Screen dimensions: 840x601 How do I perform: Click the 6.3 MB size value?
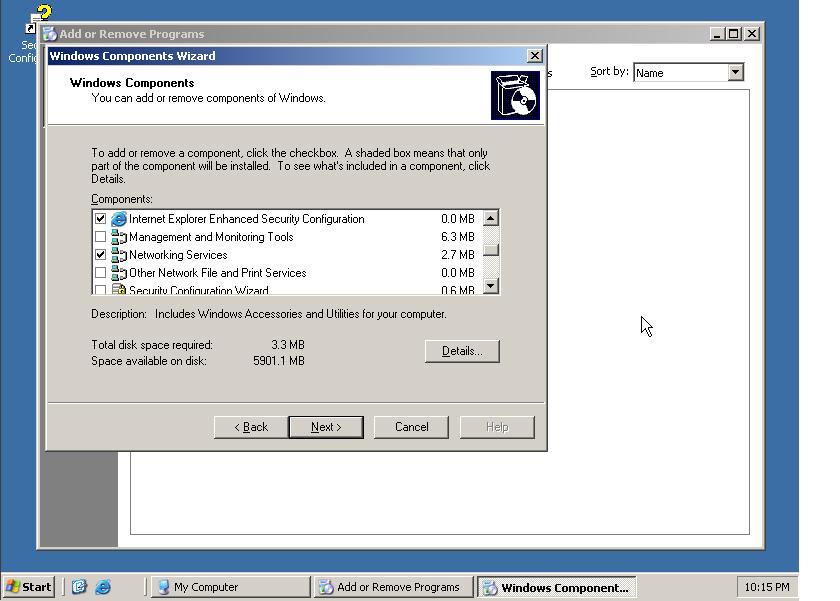458,237
